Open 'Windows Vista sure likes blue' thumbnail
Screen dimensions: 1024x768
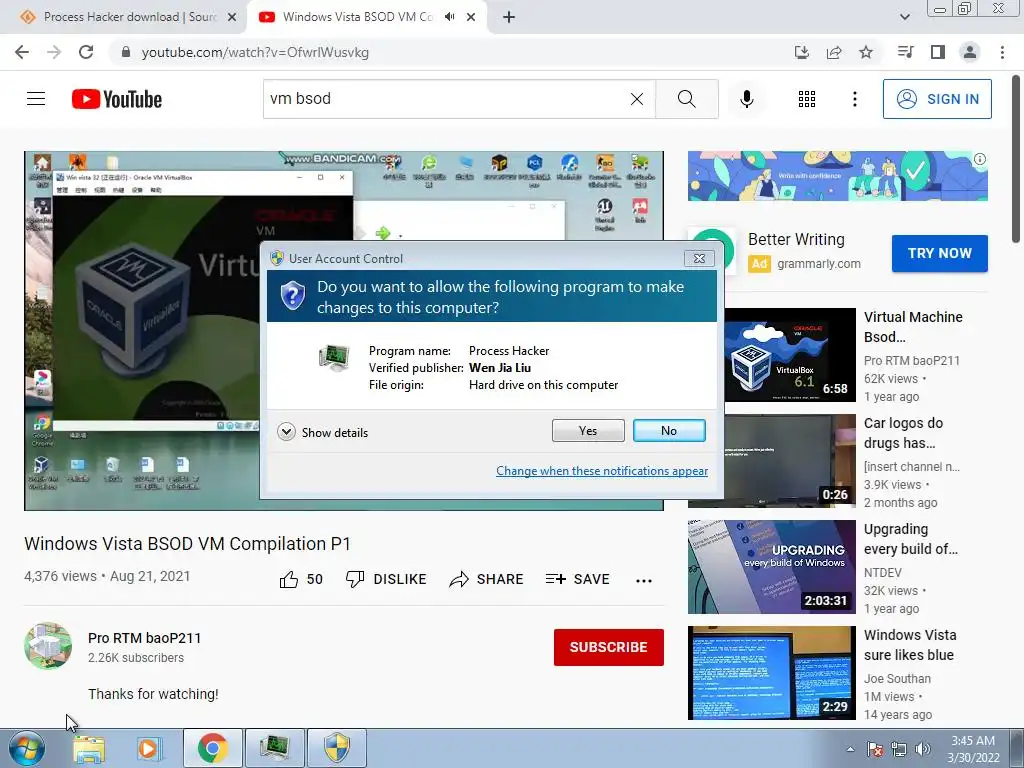pos(771,673)
